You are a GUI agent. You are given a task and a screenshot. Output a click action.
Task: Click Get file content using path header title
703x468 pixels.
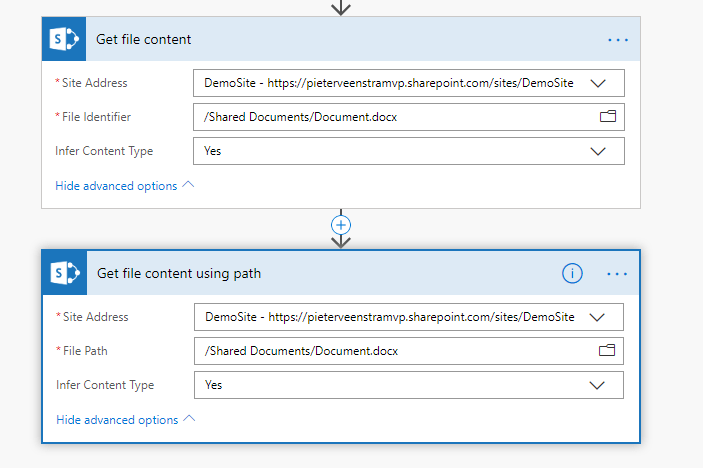(179, 273)
